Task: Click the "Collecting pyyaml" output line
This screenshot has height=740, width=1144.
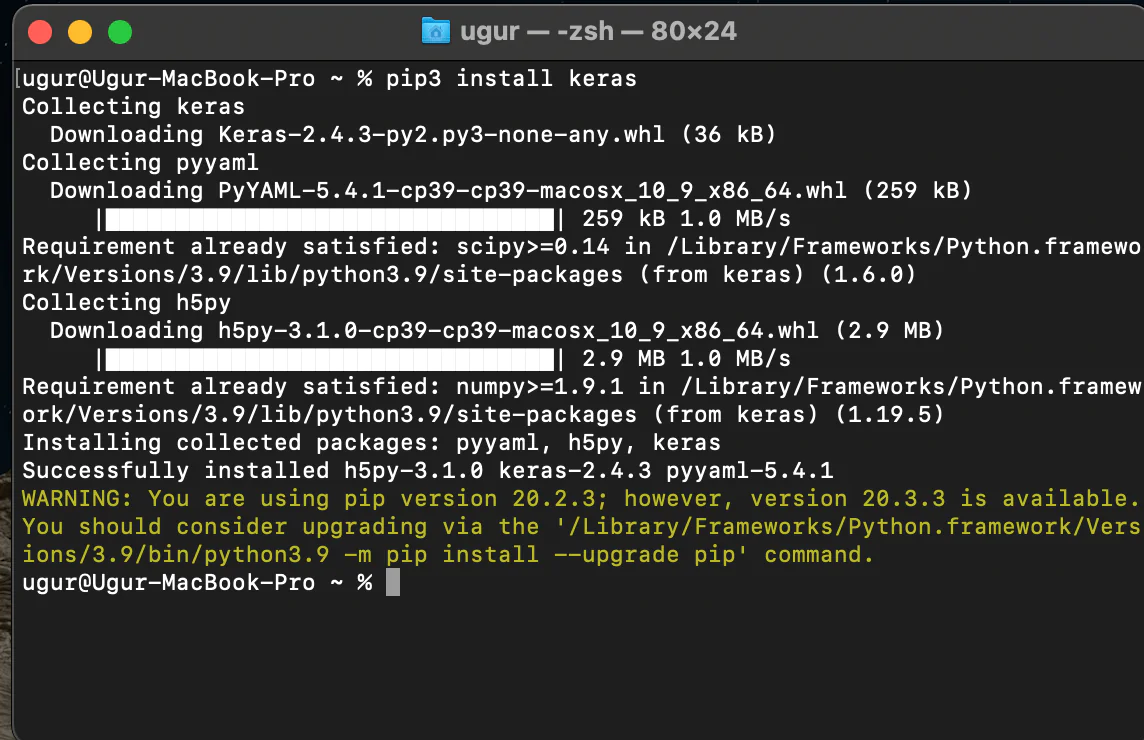Action: pyautogui.click(x=140, y=162)
